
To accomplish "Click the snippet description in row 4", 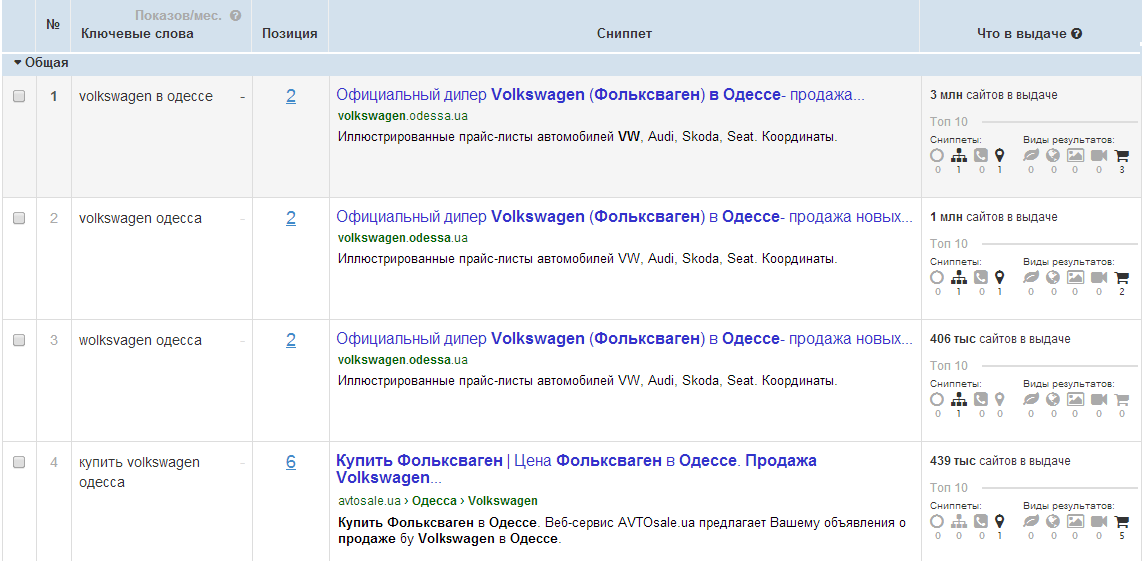I will (x=622, y=531).
